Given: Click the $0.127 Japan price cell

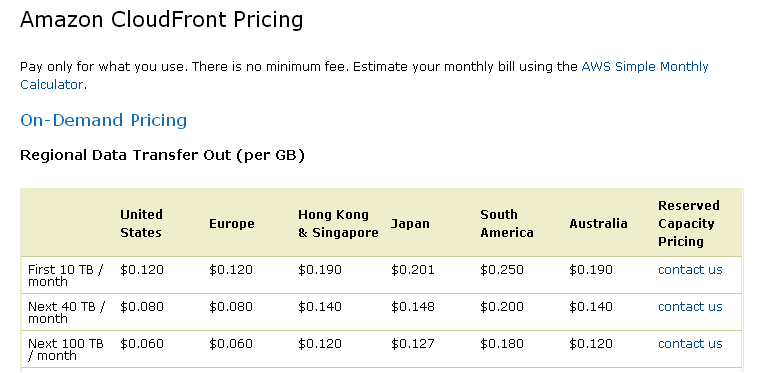Looking at the screenshot, I should 412,344.
